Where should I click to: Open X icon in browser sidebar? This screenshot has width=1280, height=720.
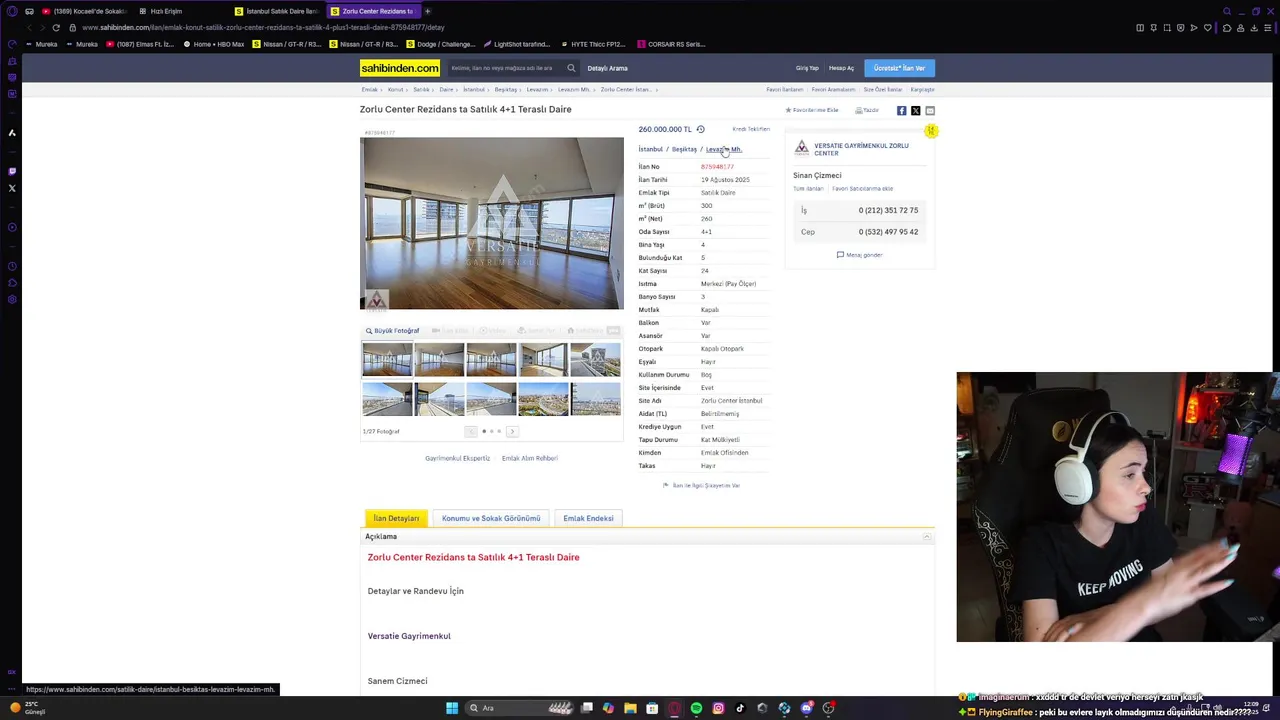pyautogui.click(x=12, y=188)
